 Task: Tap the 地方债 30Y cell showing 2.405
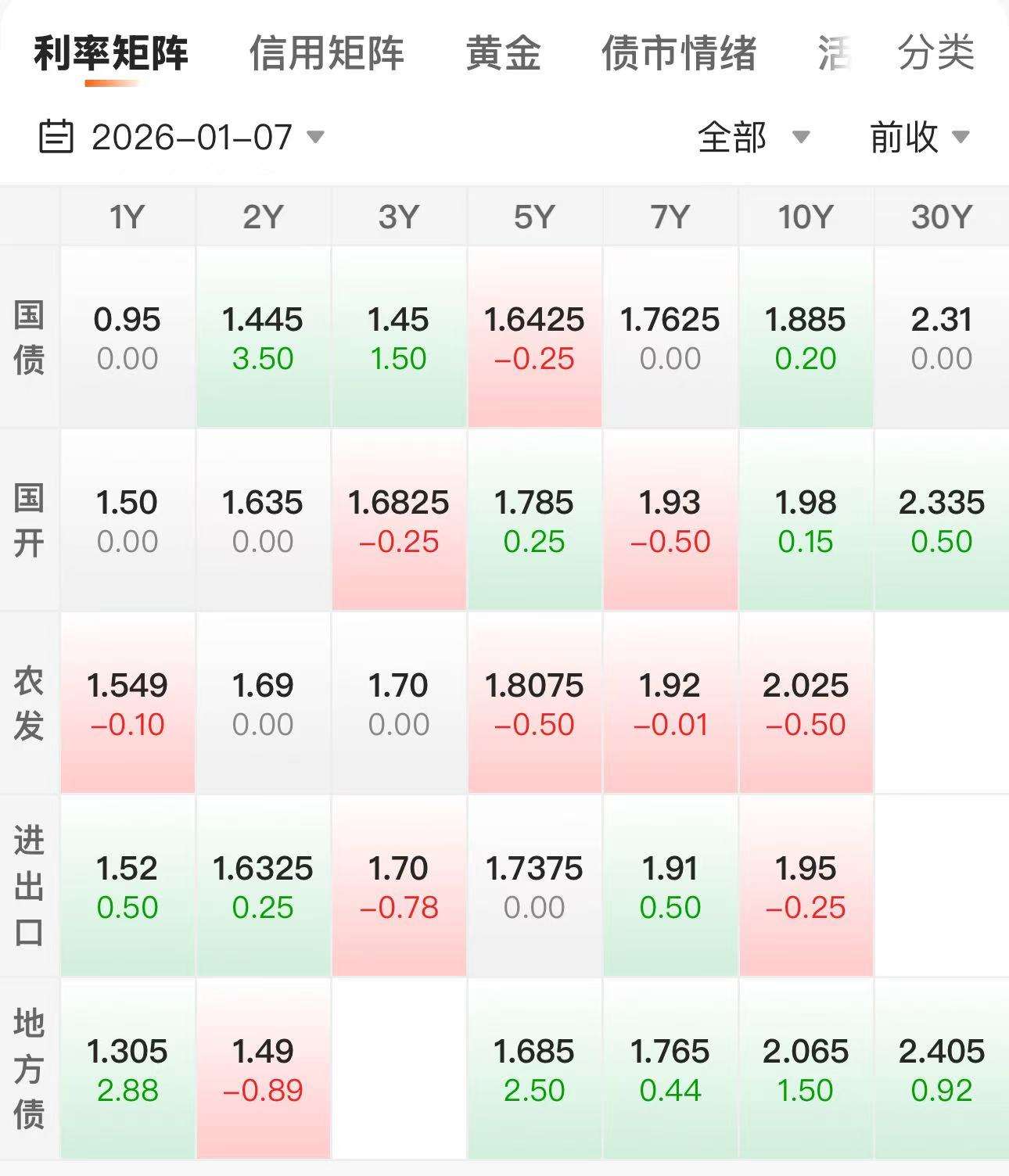point(942,1070)
